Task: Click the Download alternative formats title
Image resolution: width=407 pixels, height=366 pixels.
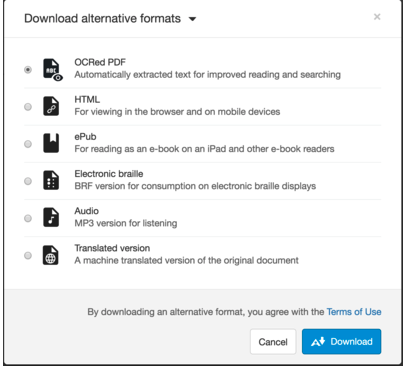Action: tap(103, 18)
